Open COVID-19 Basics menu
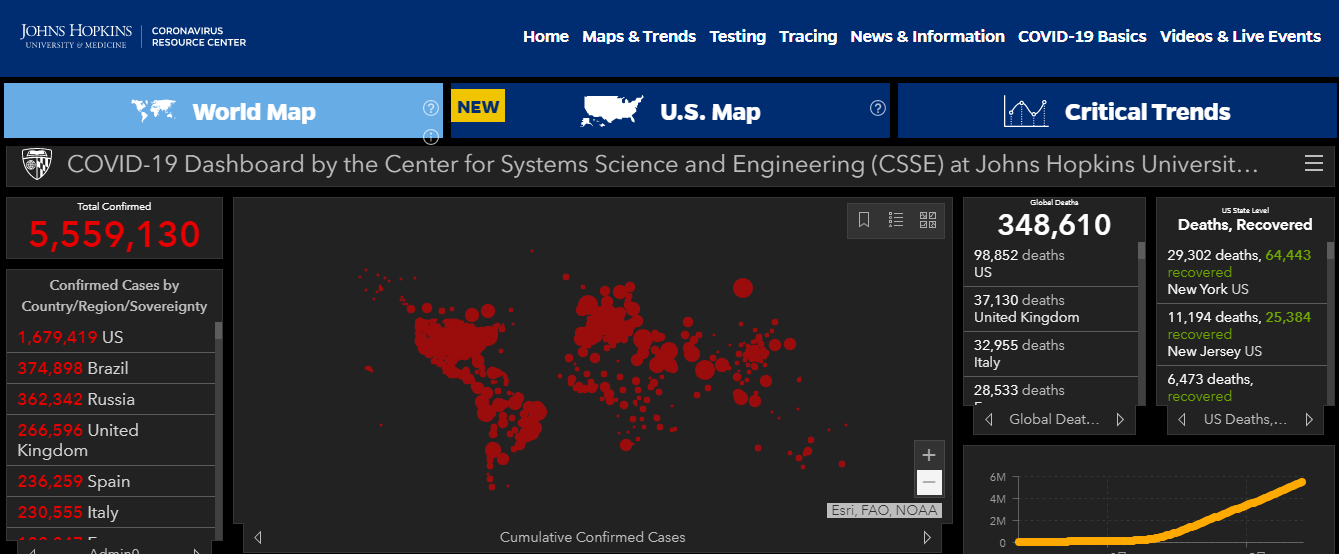Viewport: 1339px width, 554px height. pos(1082,36)
